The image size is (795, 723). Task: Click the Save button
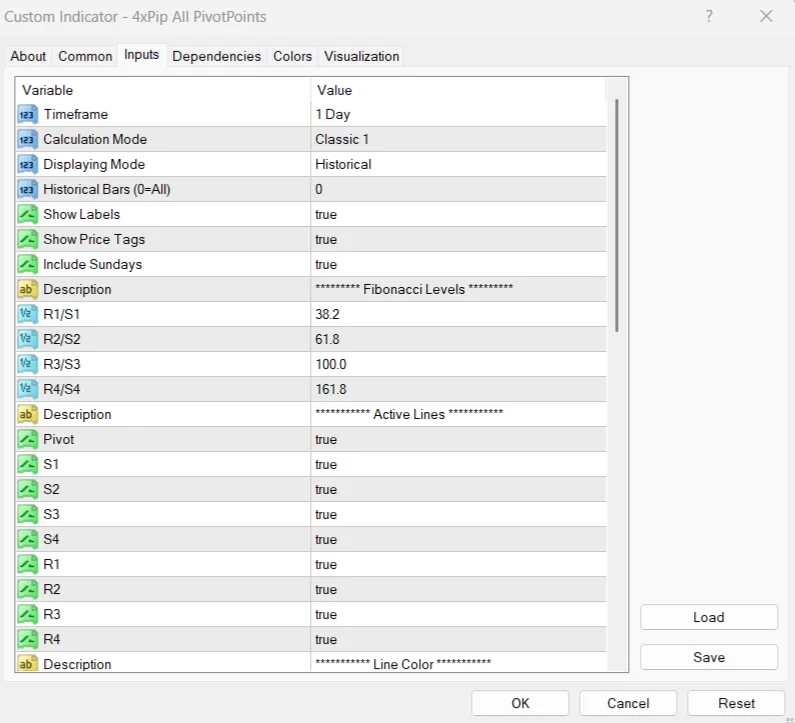click(x=709, y=657)
